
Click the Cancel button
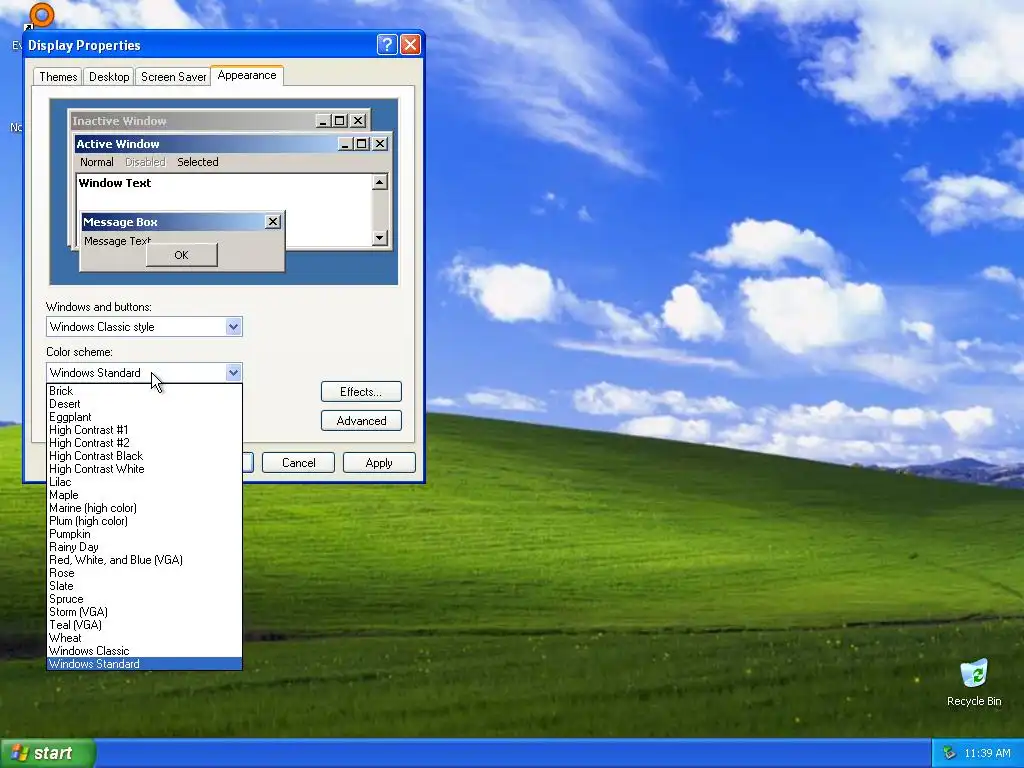pyautogui.click(x=298, y=462)
